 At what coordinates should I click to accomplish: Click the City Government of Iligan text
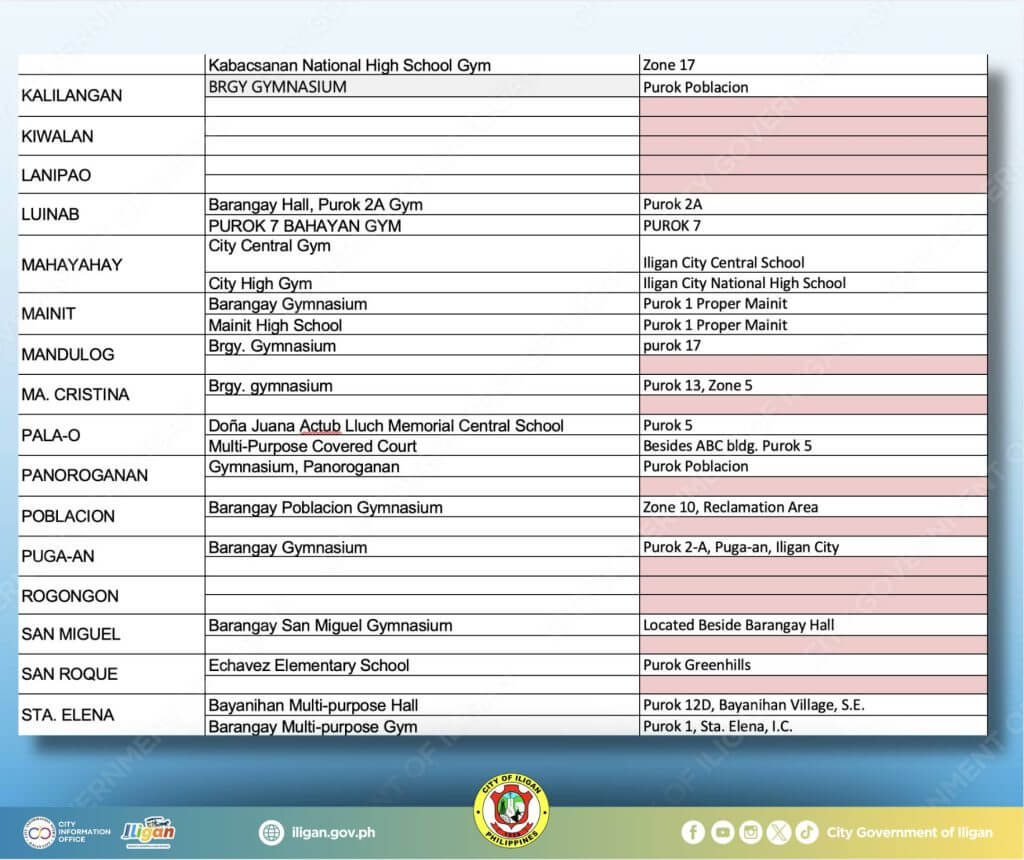(x=910, y=832)
